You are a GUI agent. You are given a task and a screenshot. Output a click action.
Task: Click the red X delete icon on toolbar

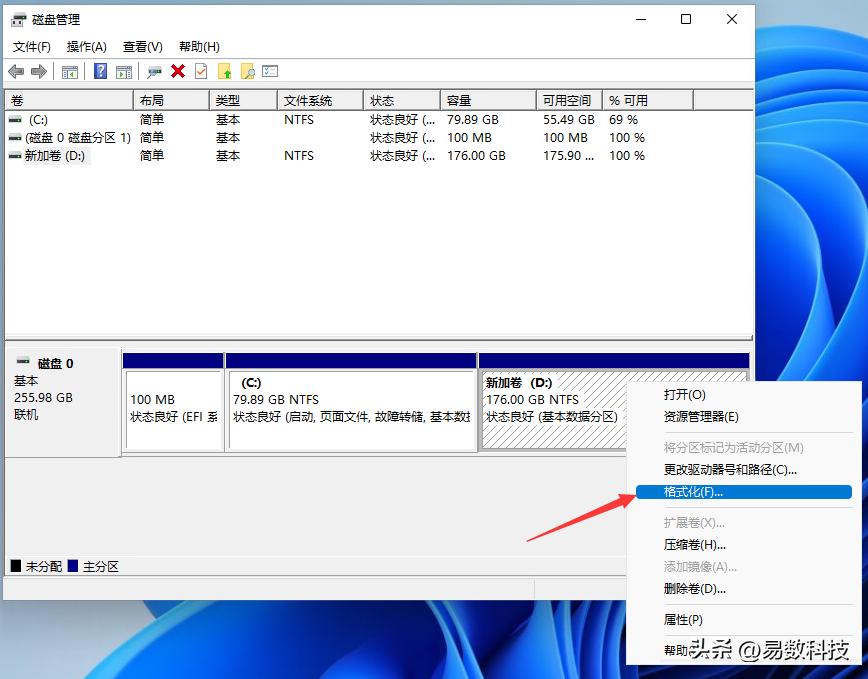click(x=176, y=71)
